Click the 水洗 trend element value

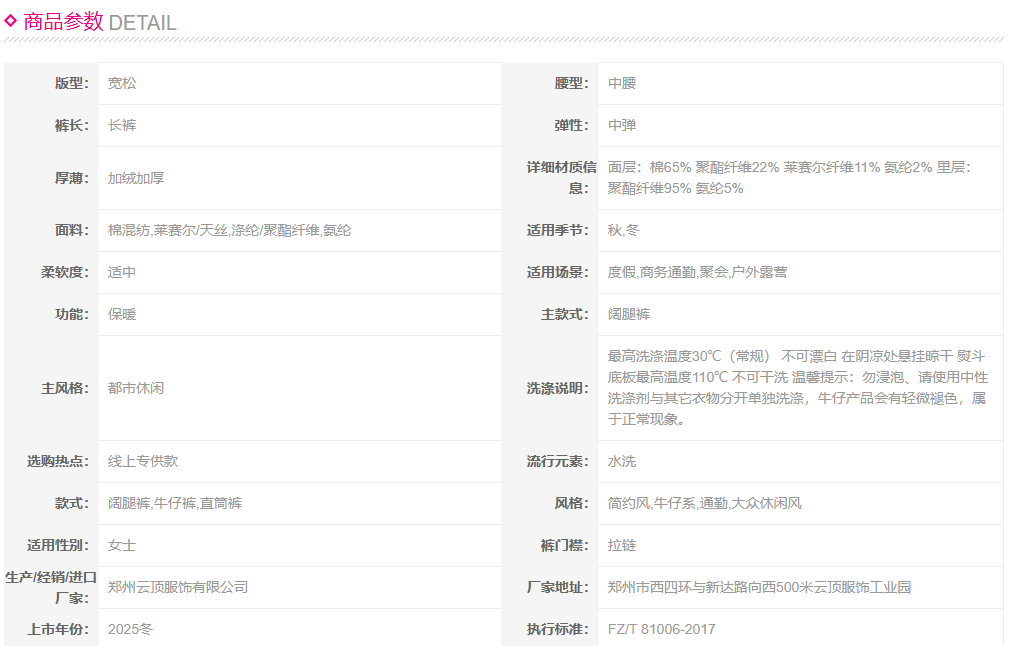[x=622, y=461]
